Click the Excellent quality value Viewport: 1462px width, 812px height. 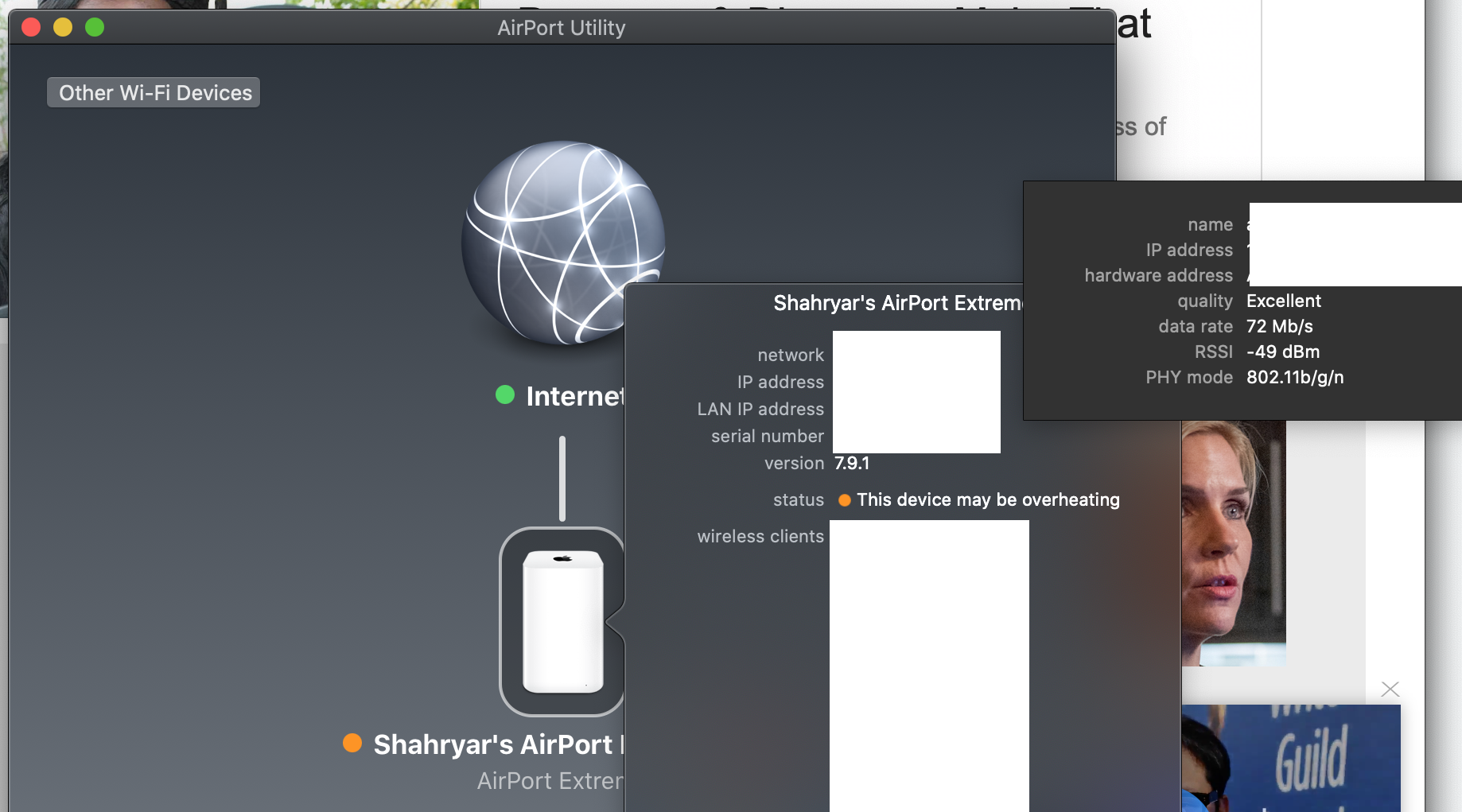click(x=1284, y=301)
